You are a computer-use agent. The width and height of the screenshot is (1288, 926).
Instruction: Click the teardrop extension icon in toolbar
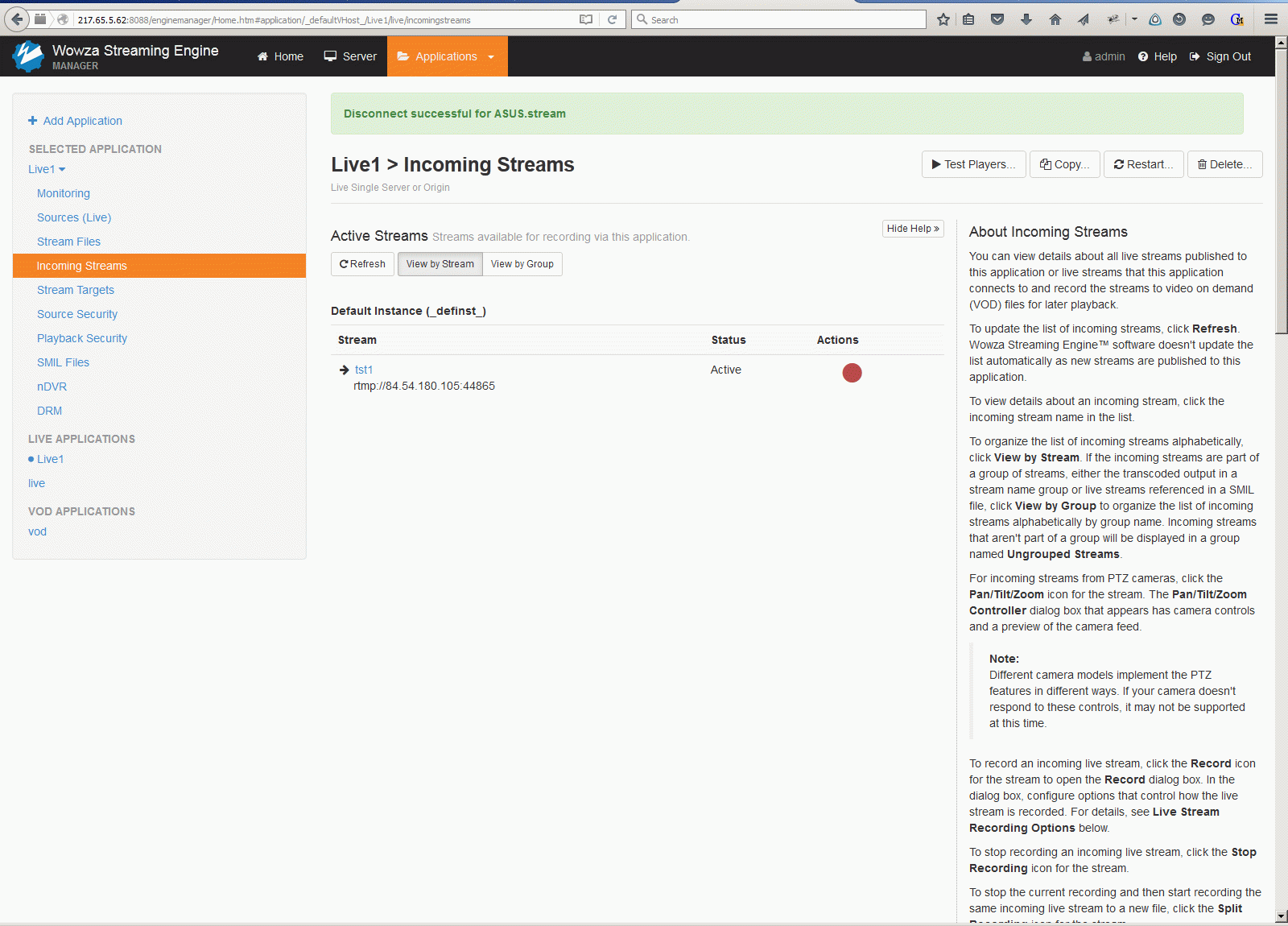(1155, 19)
